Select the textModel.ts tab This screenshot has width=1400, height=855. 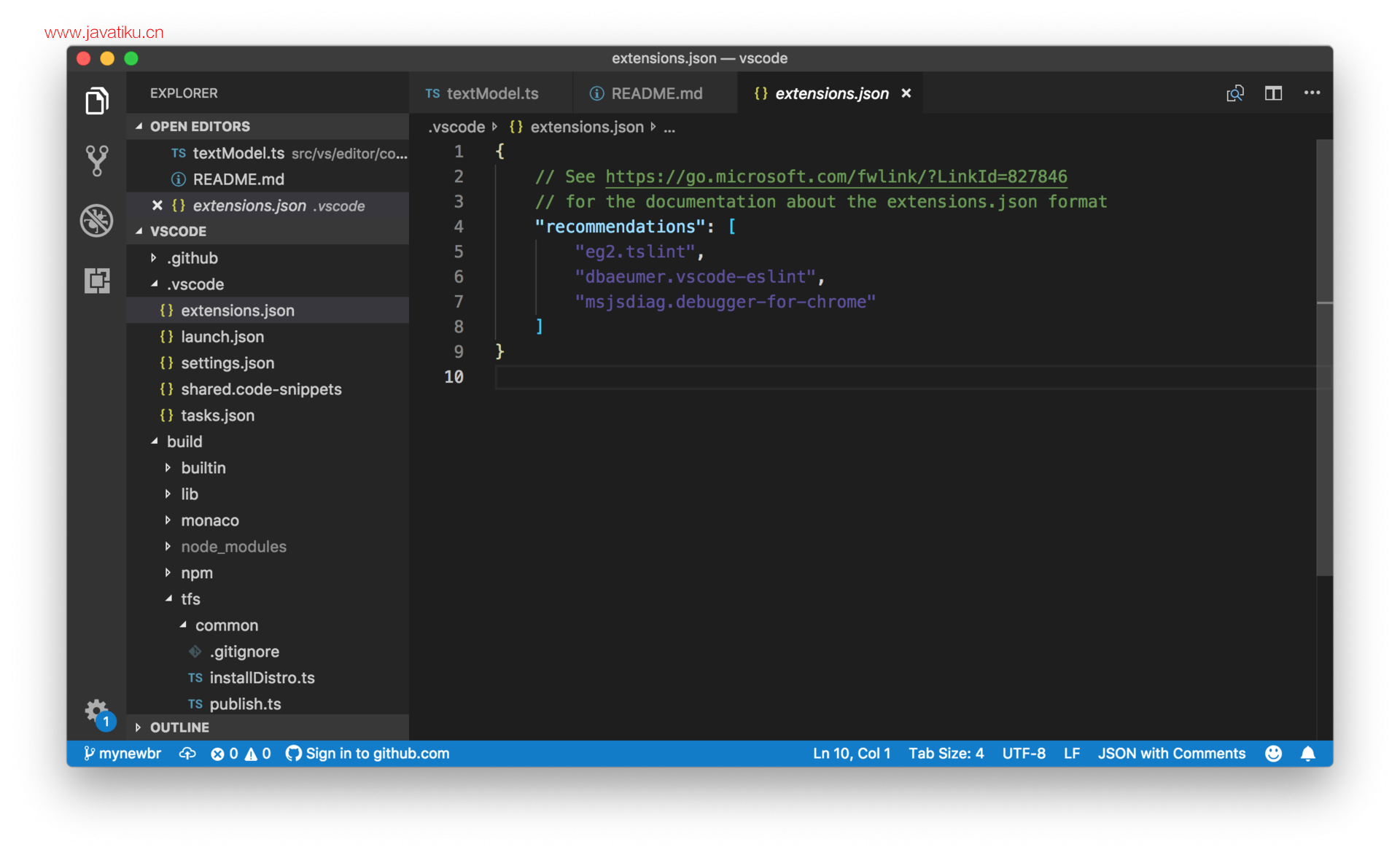[x=493, y=92]
